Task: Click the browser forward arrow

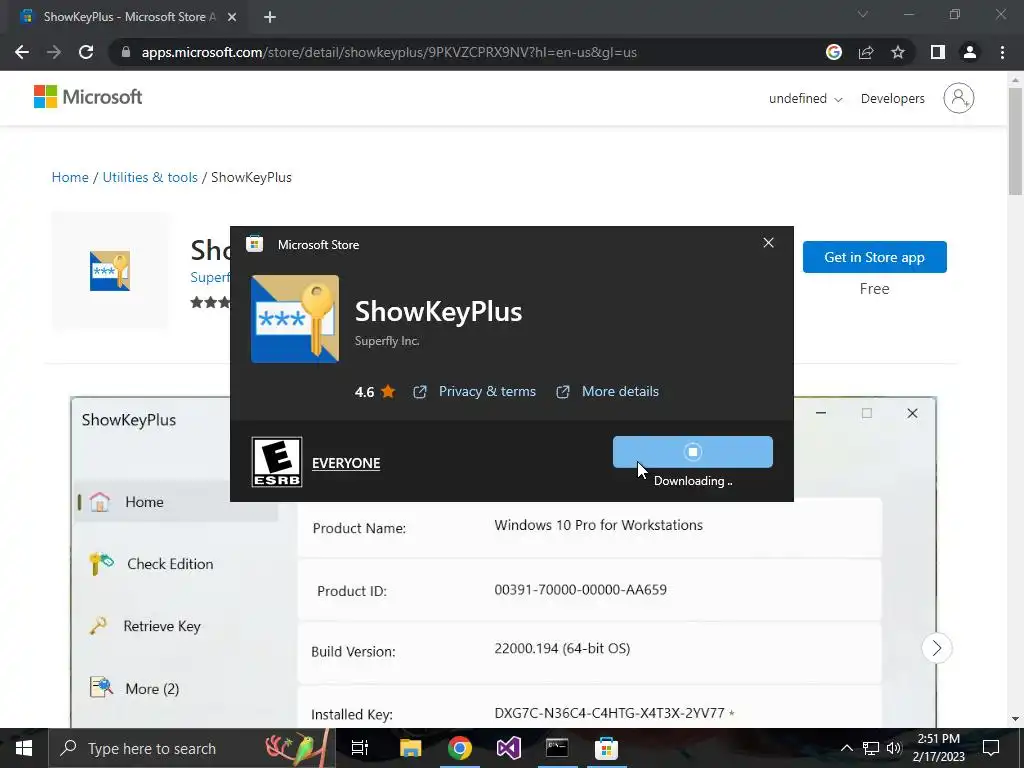Action: click(x=54, y=52)
